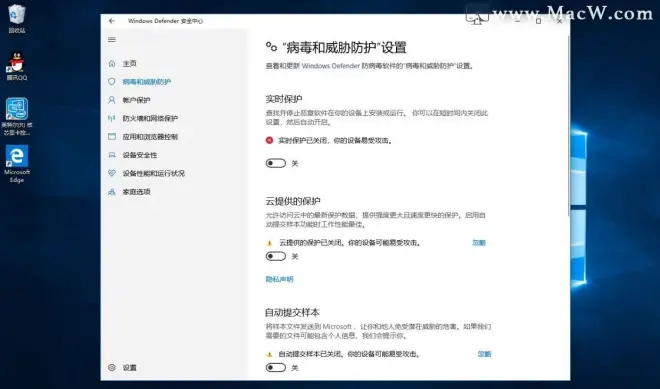Click the shield icon for 病毒和威胁防护
The image size is (660, 389).
(112, 82)
